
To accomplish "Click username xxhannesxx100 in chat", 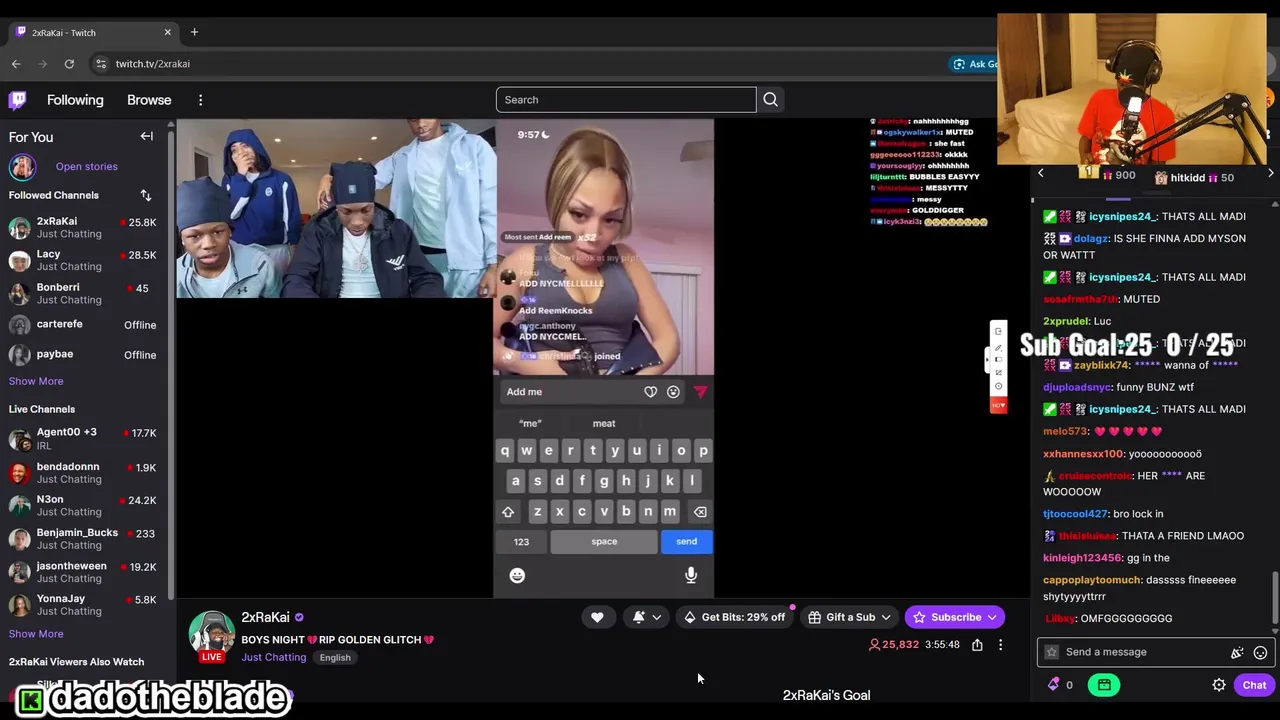I will pyautogui.click(x=1083, y=454).
